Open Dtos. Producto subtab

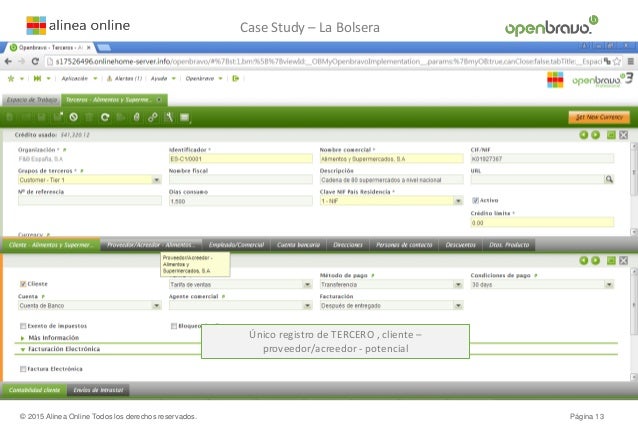509,245
